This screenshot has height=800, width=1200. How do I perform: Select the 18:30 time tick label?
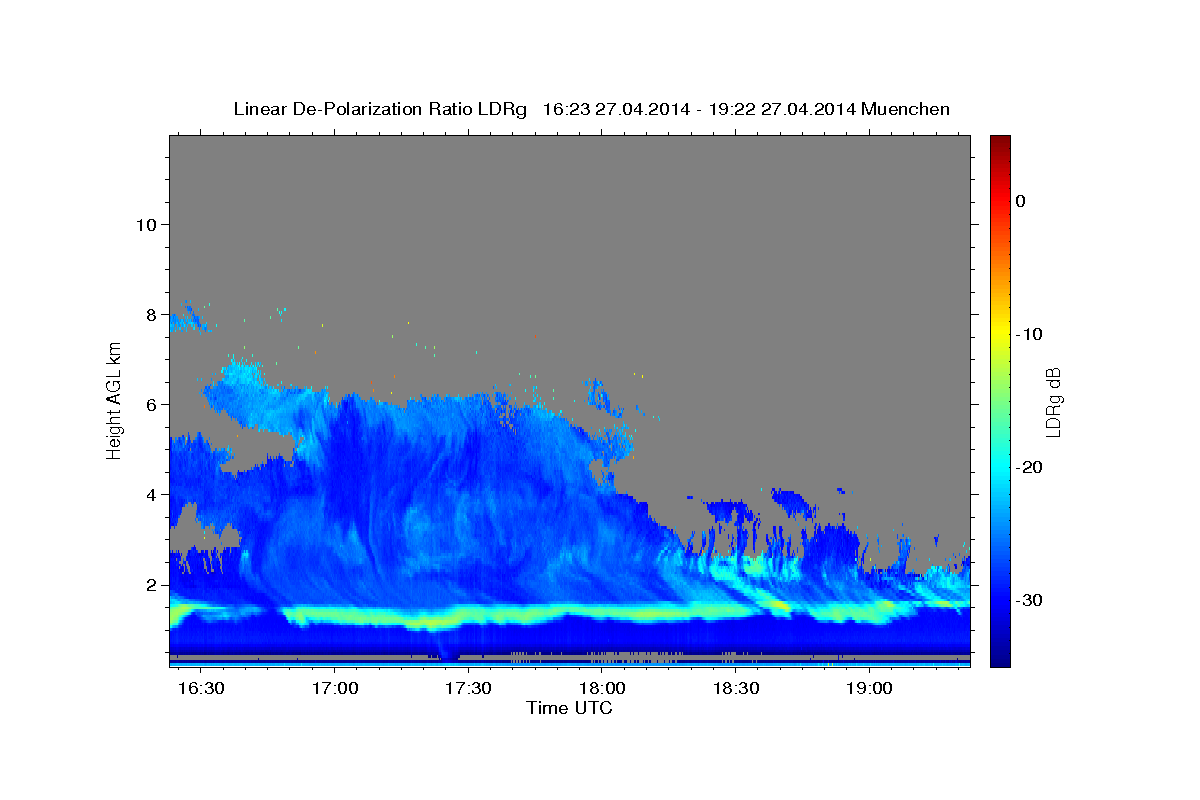pyautogui.click(x=735, y=690)
